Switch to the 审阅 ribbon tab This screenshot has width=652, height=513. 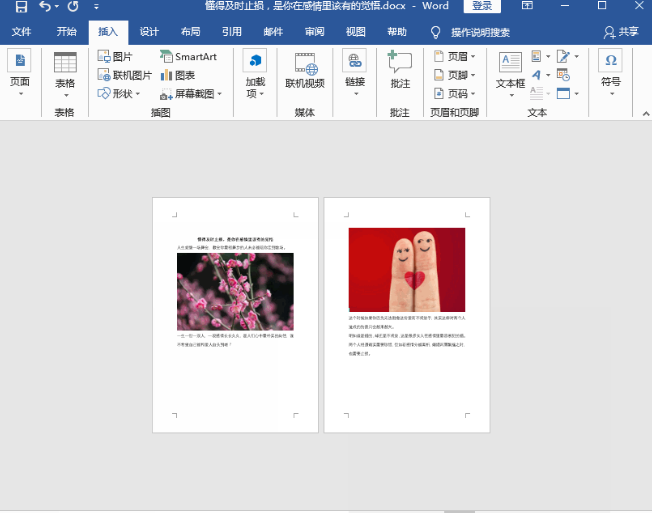click(x=314, y=32)
